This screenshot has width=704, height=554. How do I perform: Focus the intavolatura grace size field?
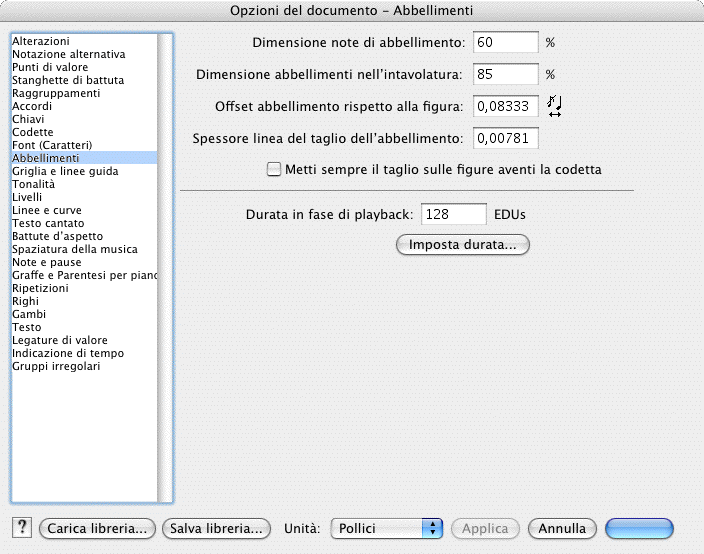tap(505, 74)
